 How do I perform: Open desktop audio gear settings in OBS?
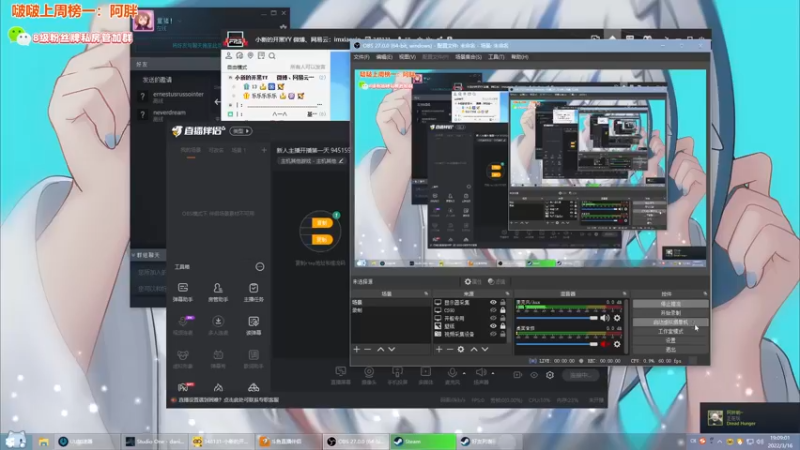pyautogui.click(x=617, y=344)
